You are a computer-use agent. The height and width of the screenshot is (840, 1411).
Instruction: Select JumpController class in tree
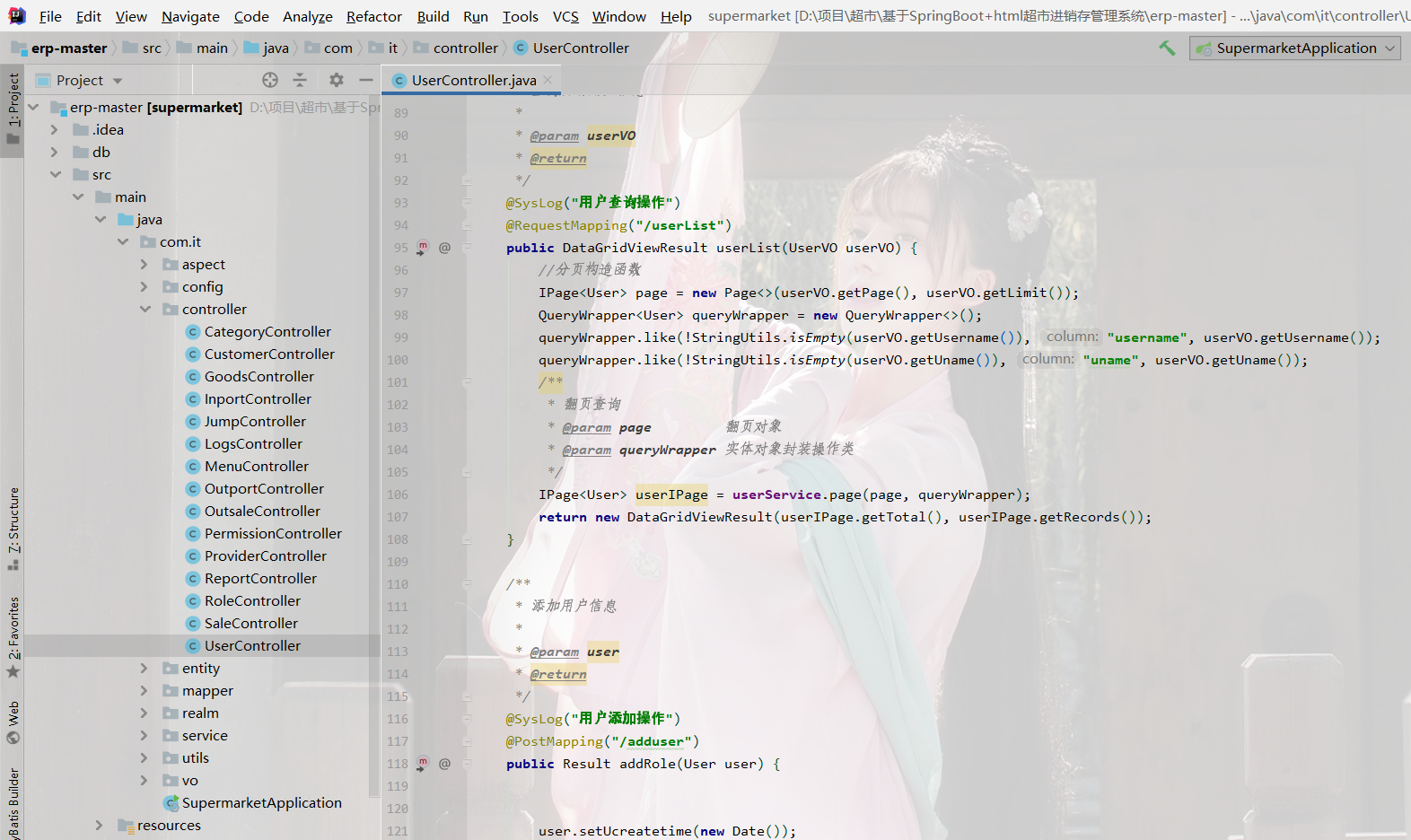[x=255, y=421]
